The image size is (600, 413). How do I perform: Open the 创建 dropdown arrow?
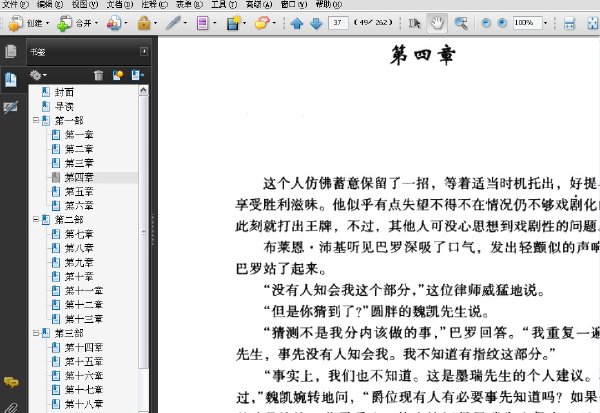47,23
